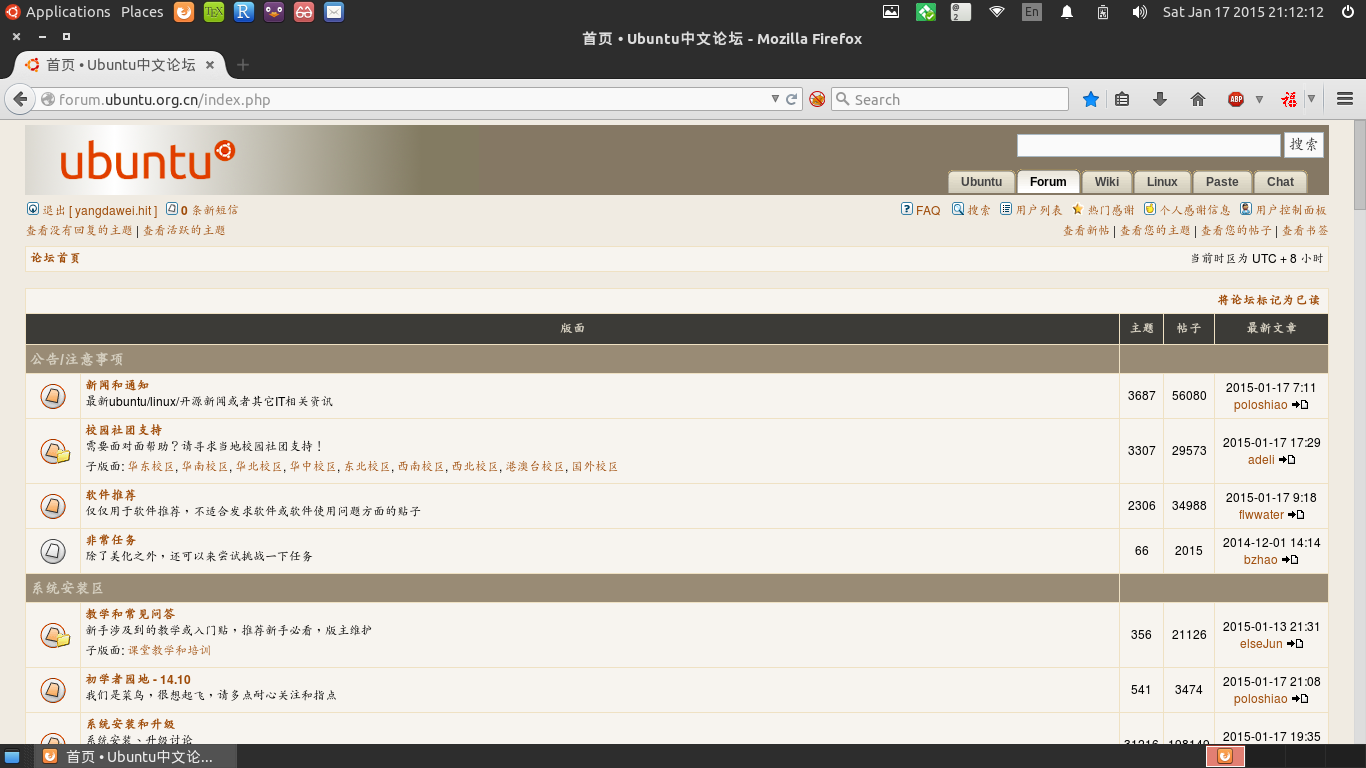Open the 初学者园地 - 14.10 forum
The width and height of the screenshot is (1366, 768).
[x=138, y=679]
